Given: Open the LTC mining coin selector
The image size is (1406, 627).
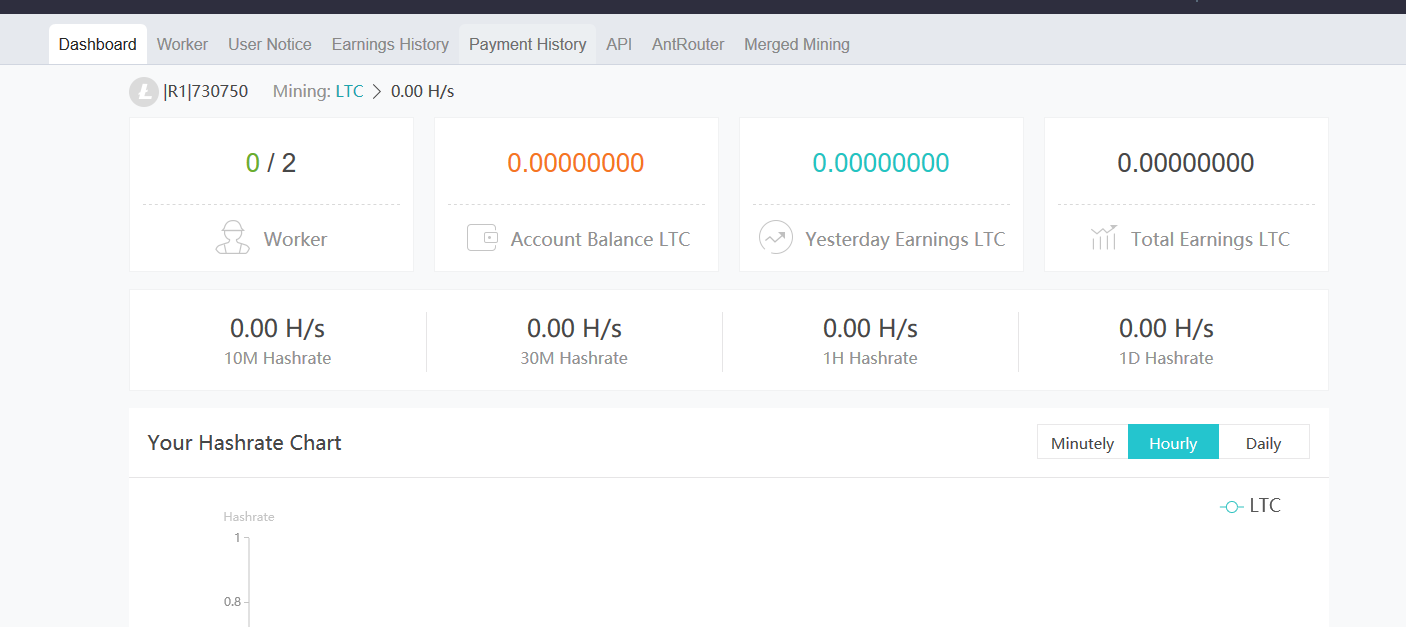Looking at the screenshot, I should tap(349, 92).
